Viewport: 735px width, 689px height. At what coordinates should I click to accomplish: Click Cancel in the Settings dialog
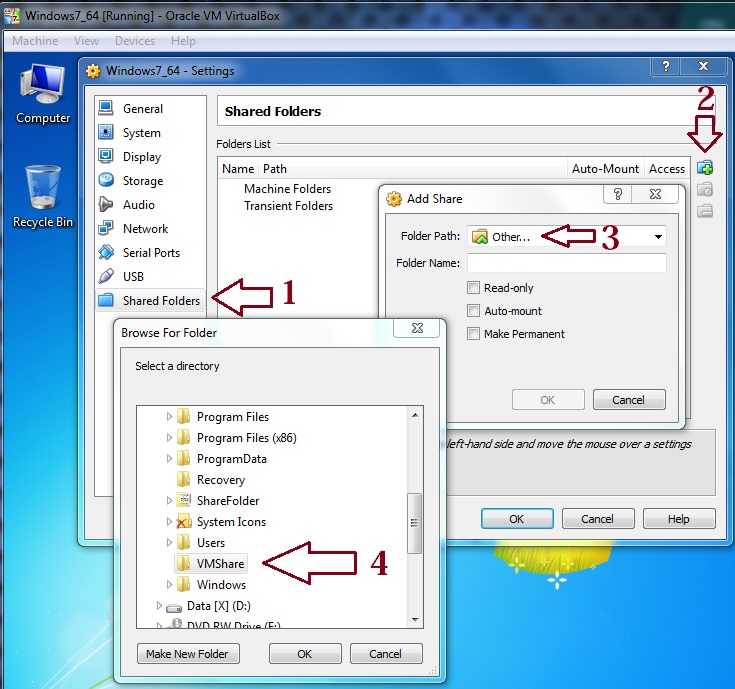coord(598,519)
